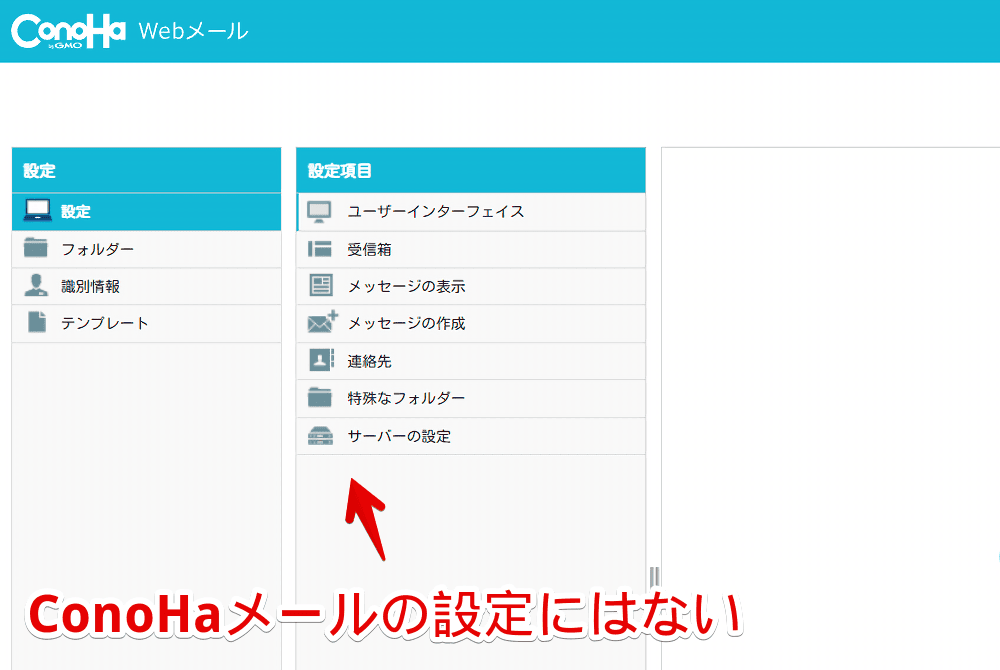Open ユーザーインターフェイス settings
The image size is (1000, 670).
click(x=471, y=212)
